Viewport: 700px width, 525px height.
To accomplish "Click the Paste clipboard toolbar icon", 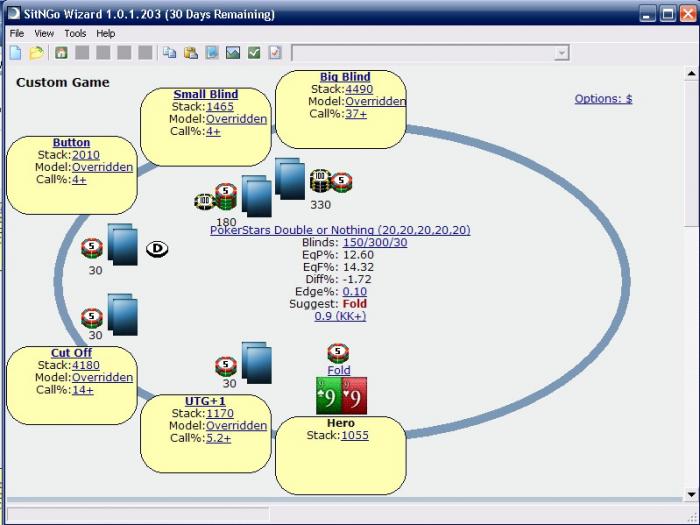I will tap(191, 53).
